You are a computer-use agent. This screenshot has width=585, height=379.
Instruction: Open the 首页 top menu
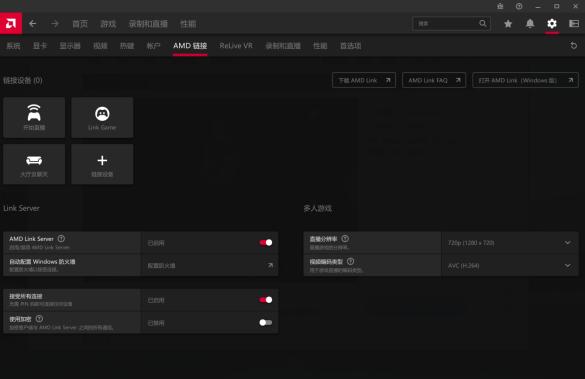(80, 24)
